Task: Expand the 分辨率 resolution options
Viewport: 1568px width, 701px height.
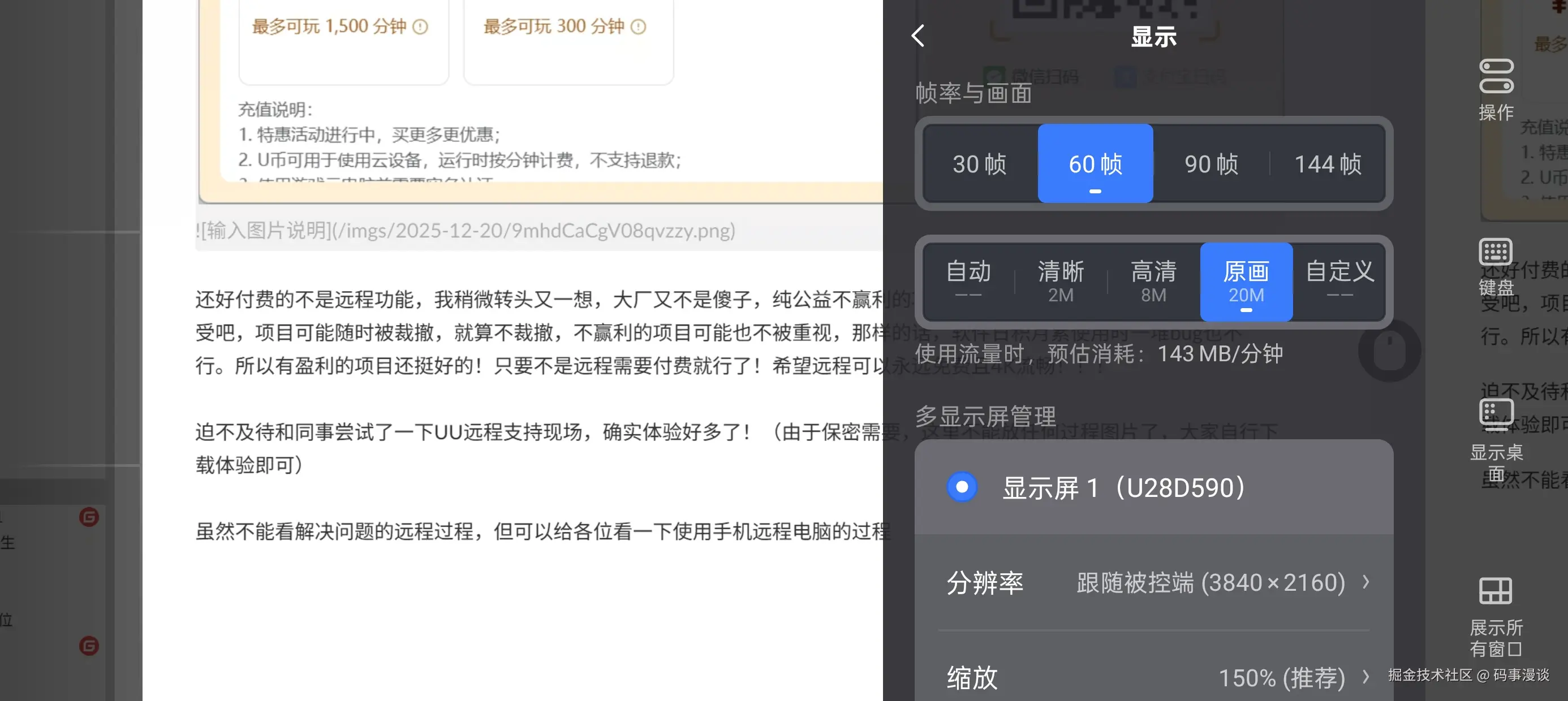Action: tap(985, 582)
